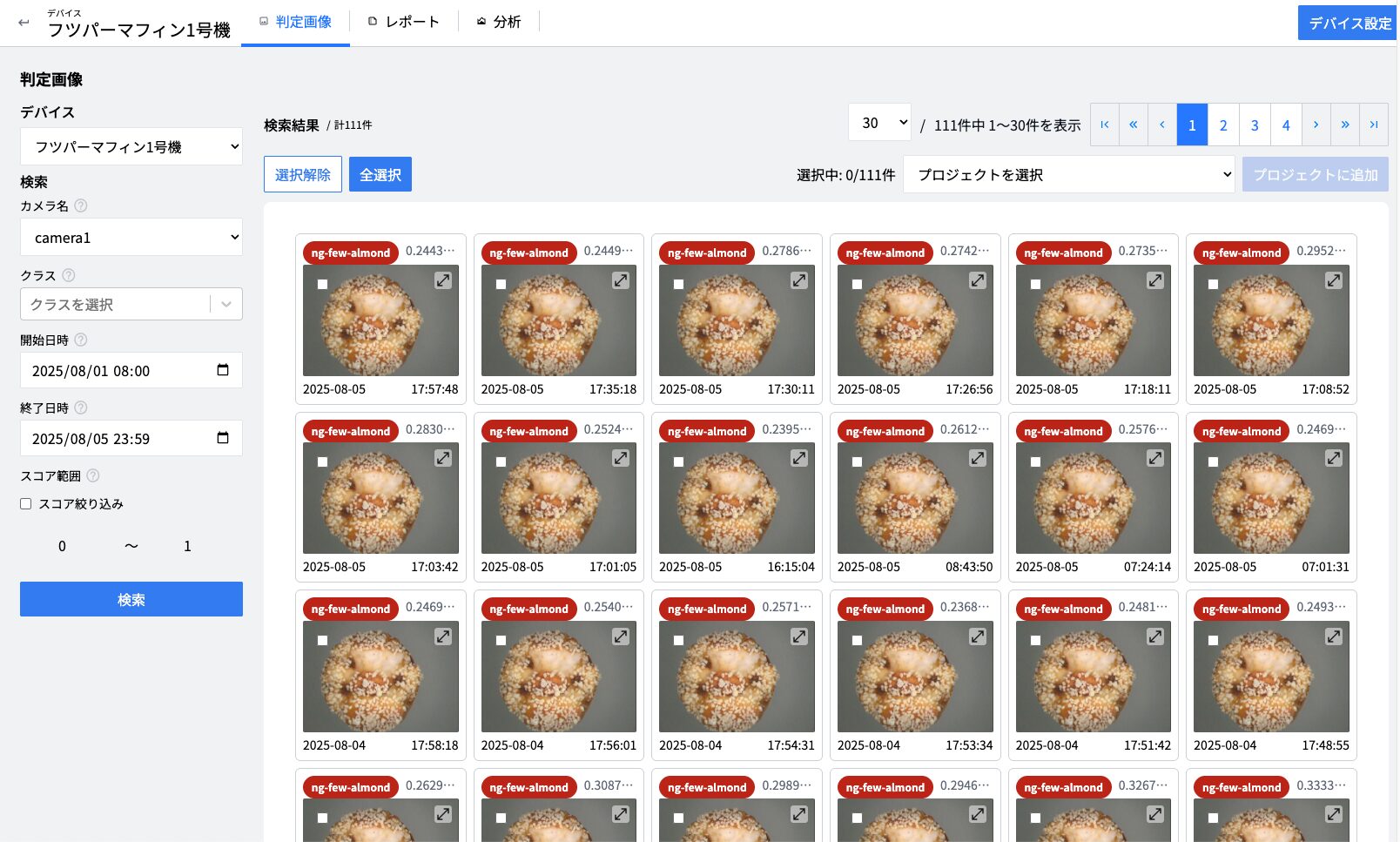Enable the スコア絞り込み checkbox
This screenshot has width=1400, height=842.
(26, 504)
